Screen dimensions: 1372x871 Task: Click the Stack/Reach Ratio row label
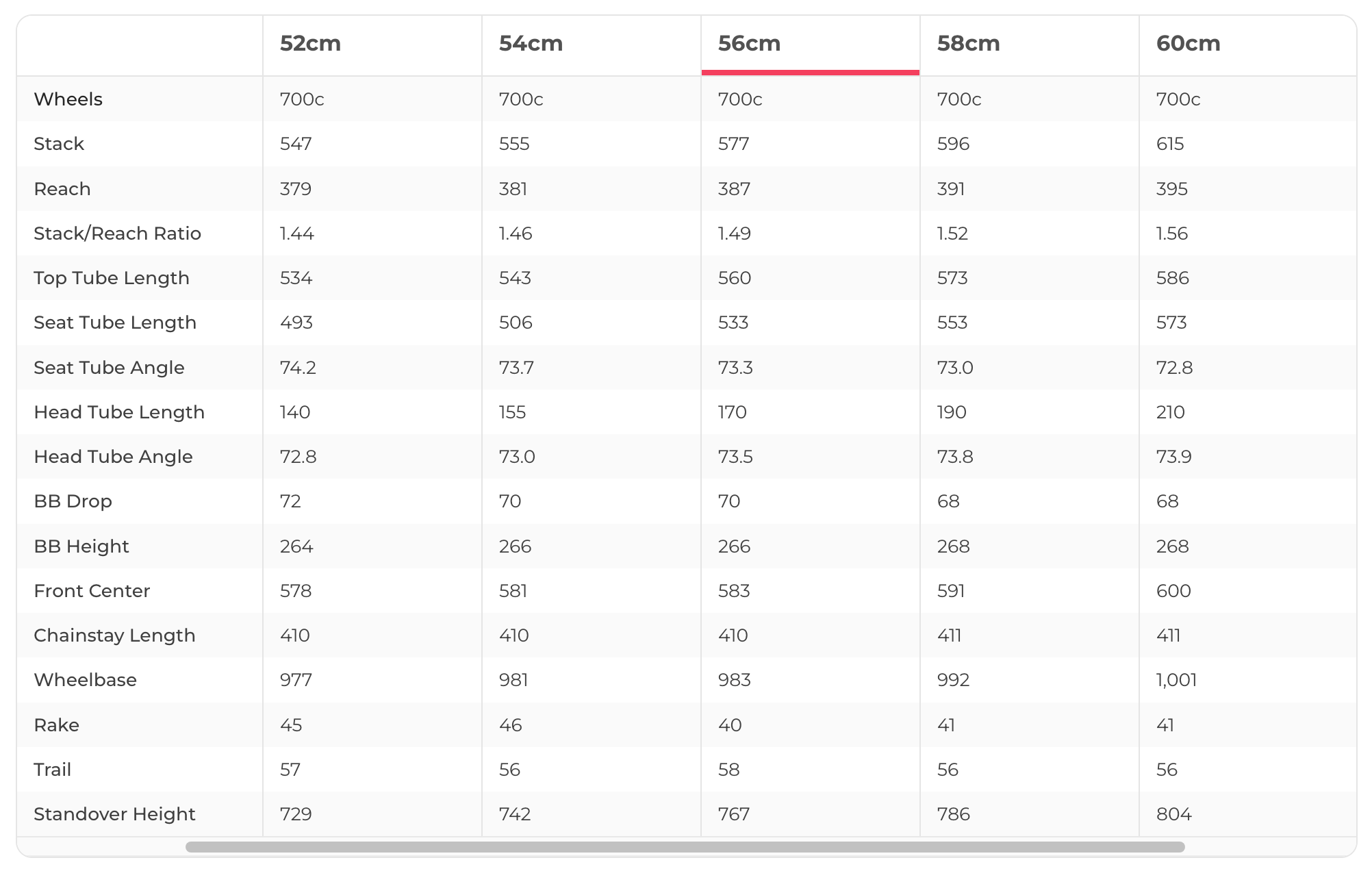(117, 233)
